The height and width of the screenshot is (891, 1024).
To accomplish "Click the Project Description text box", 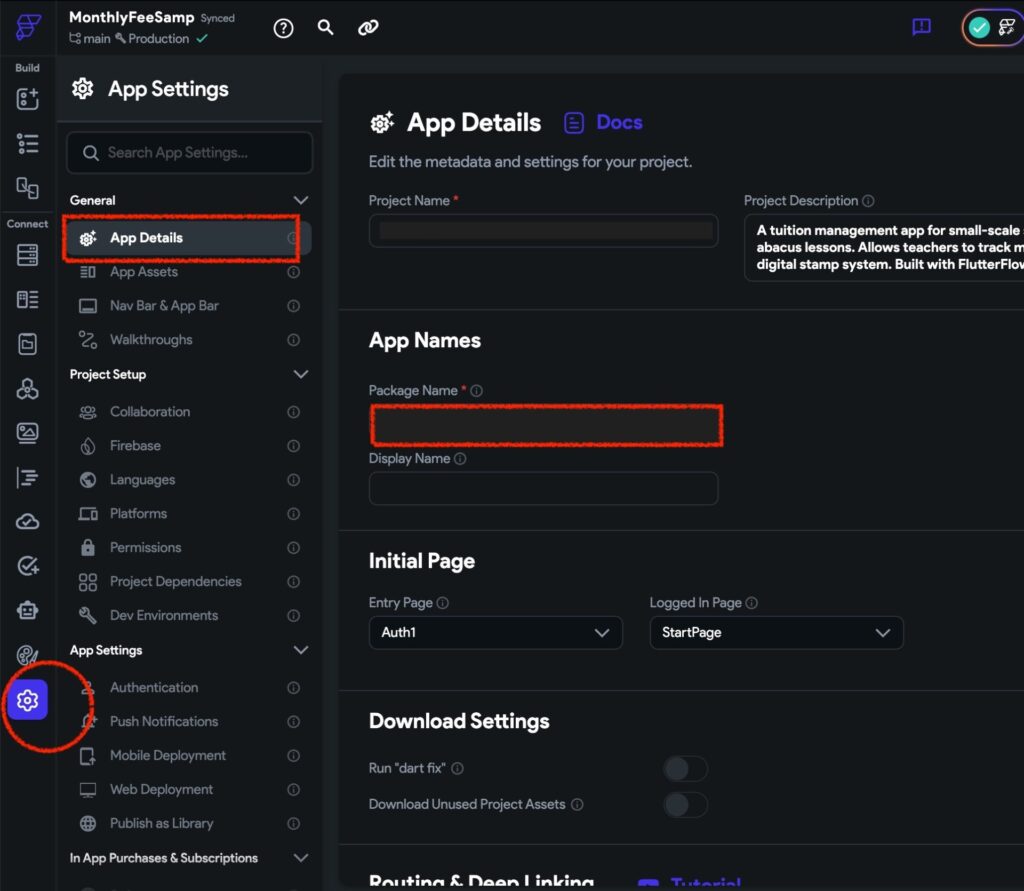I will (x=884, y=248).
